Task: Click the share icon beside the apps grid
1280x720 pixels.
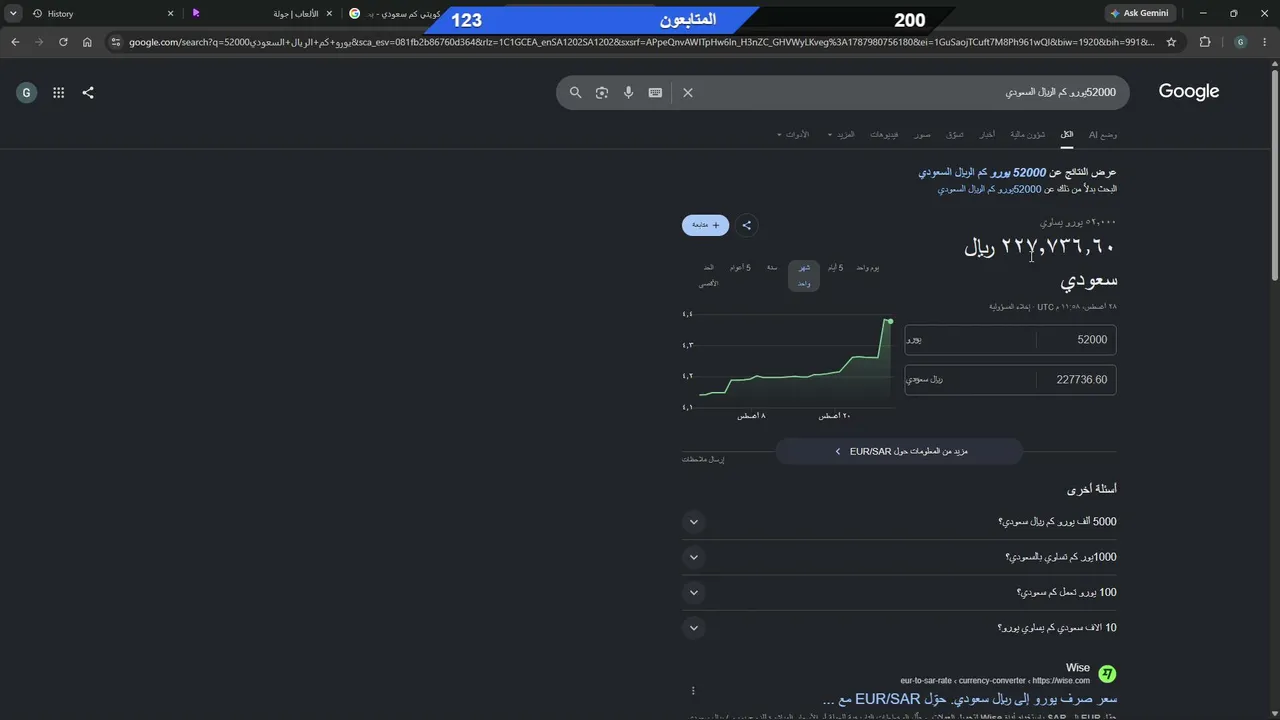Action: coord(88,92)
